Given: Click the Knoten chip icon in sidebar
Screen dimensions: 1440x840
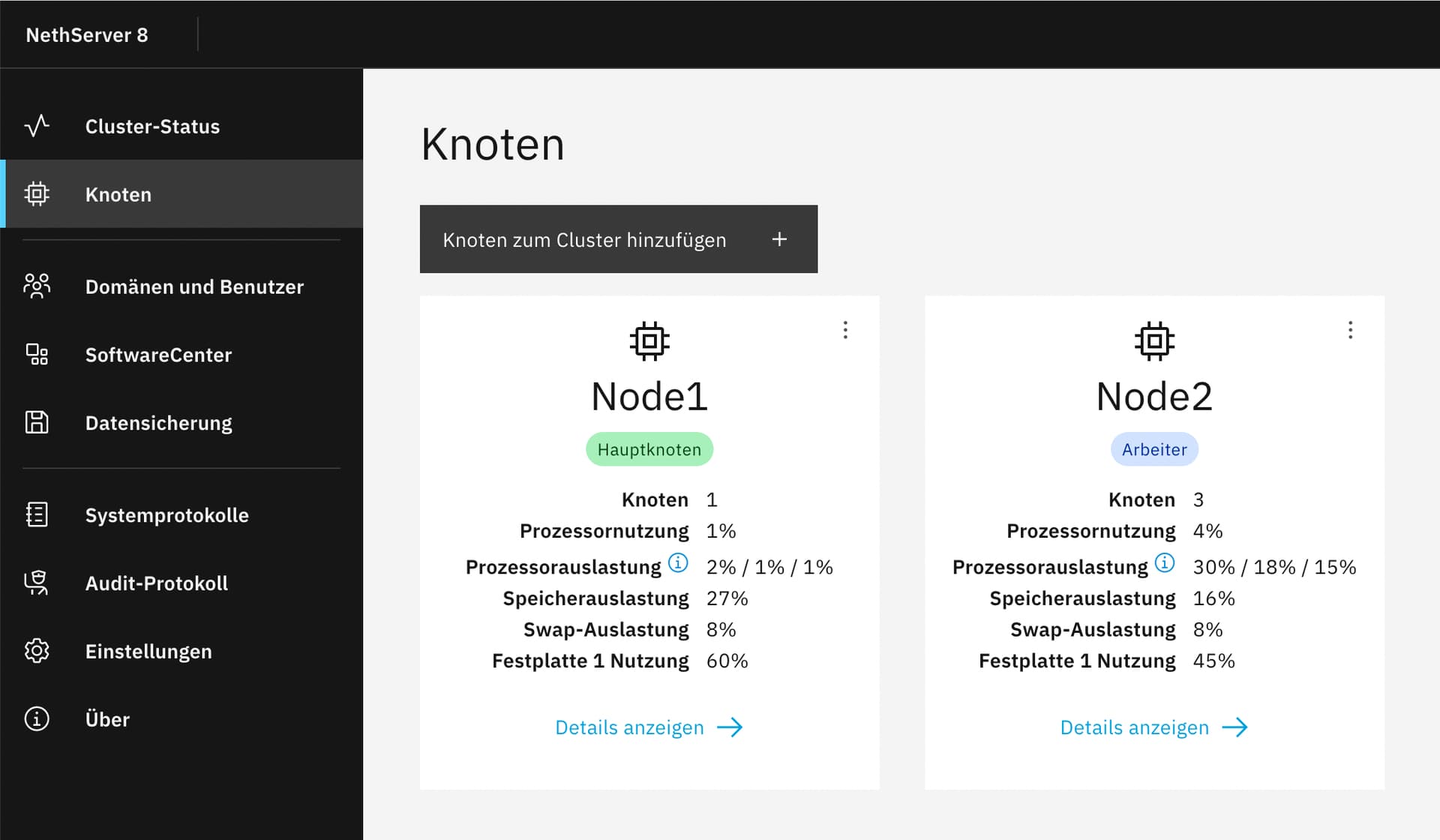Looking at the screenshot, I should pyautogui.click(x=37, y=194).
